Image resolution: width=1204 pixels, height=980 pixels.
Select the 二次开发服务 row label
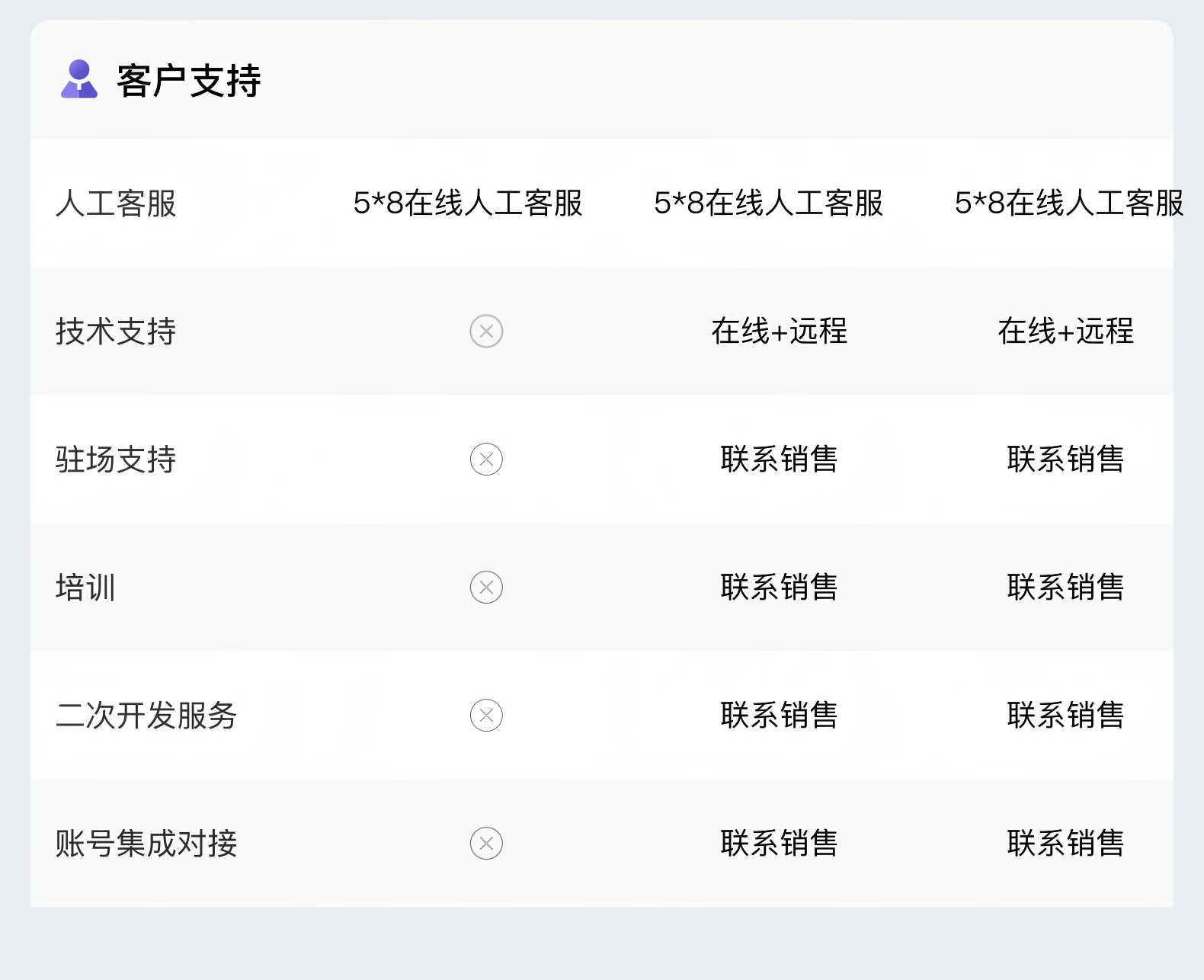pos(146,716)
